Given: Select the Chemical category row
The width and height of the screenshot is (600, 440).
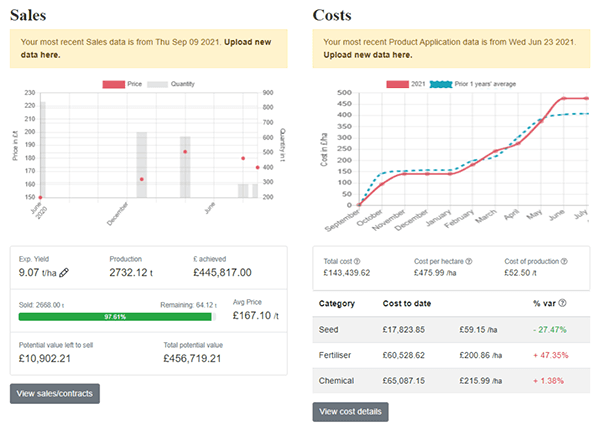Looking at the screenshot, I should (451, 381).
